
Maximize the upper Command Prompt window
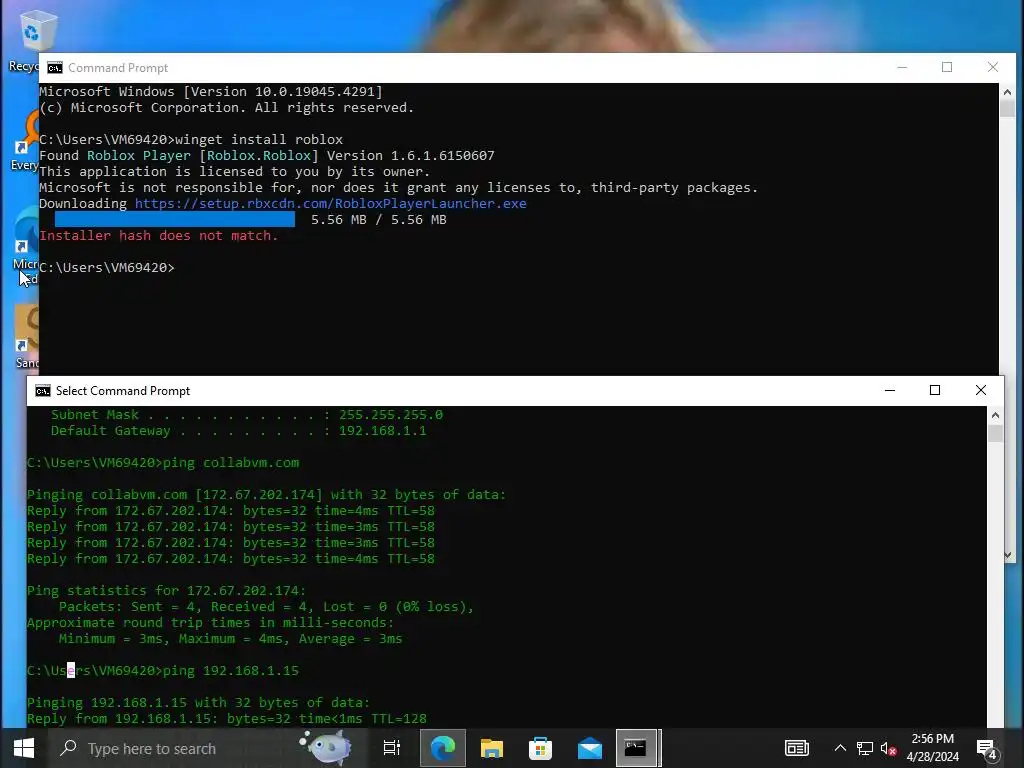click(x=947, y=67)
